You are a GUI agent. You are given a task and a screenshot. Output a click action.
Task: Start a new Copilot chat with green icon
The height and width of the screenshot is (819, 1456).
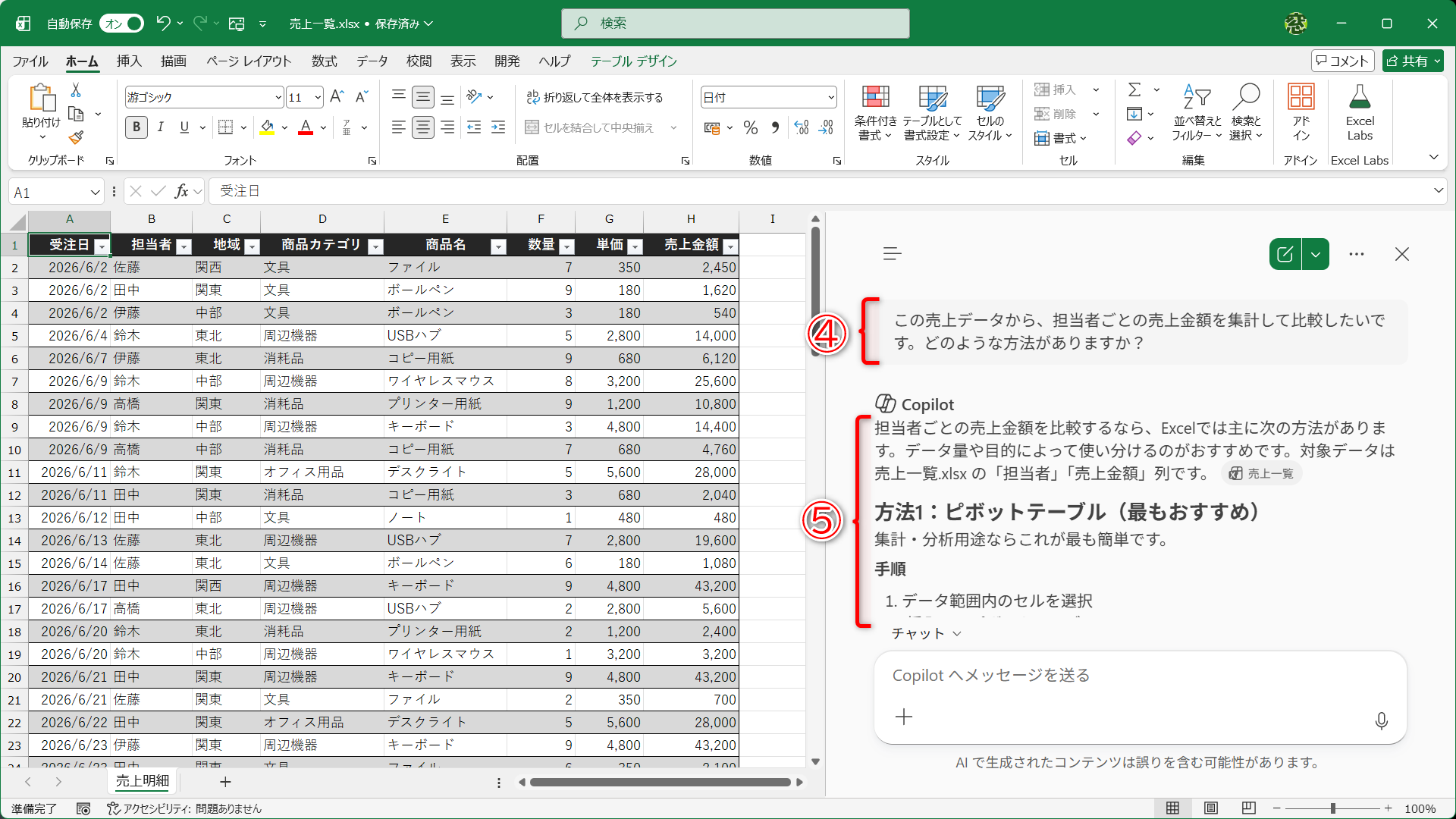1285,254
